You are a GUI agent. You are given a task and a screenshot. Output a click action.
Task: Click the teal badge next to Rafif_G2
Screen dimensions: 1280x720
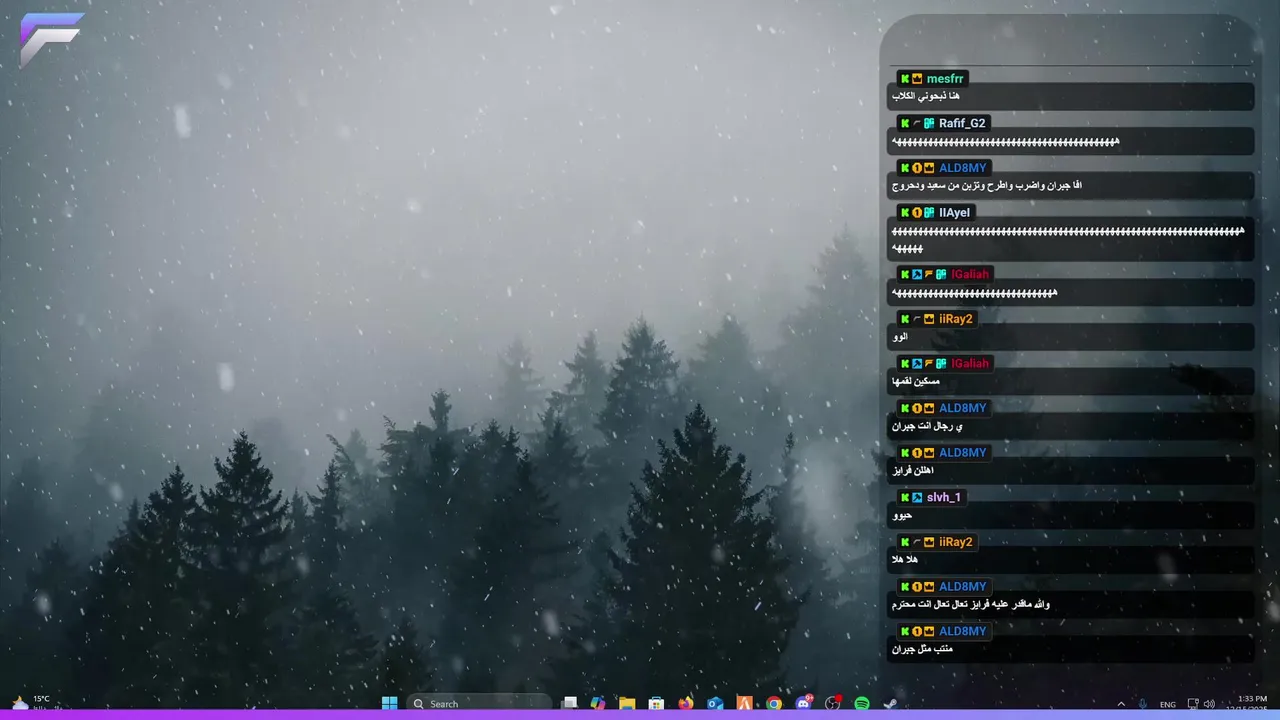click(929, 123)
